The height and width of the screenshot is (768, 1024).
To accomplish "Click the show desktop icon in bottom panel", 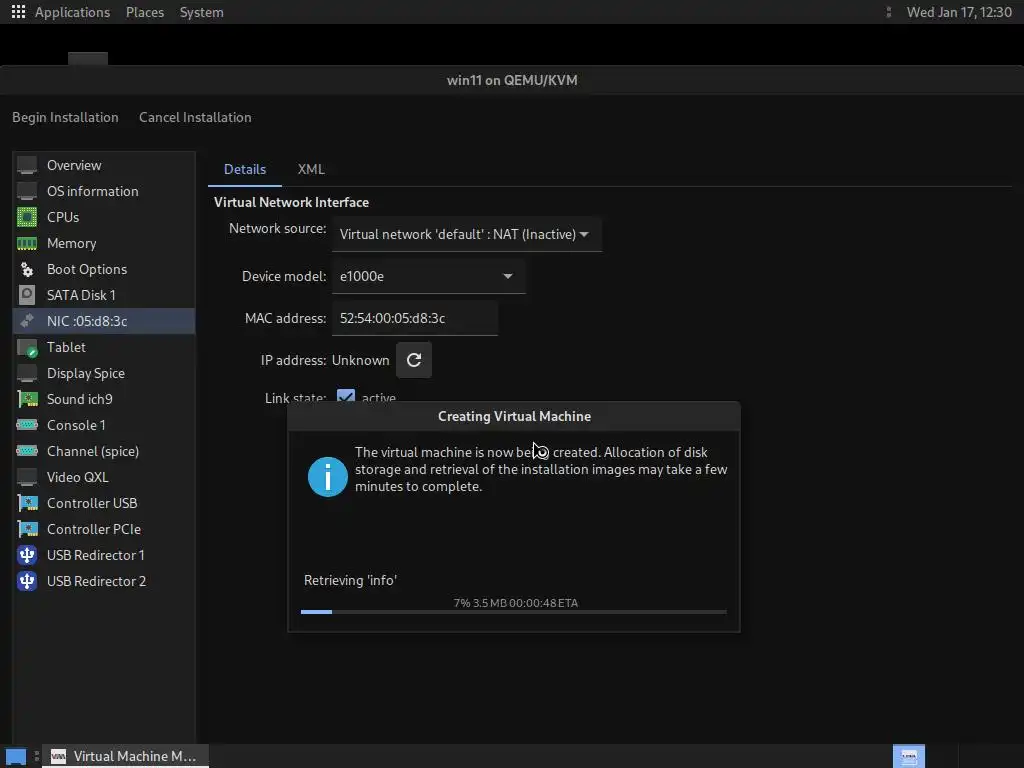I will 16,756.
